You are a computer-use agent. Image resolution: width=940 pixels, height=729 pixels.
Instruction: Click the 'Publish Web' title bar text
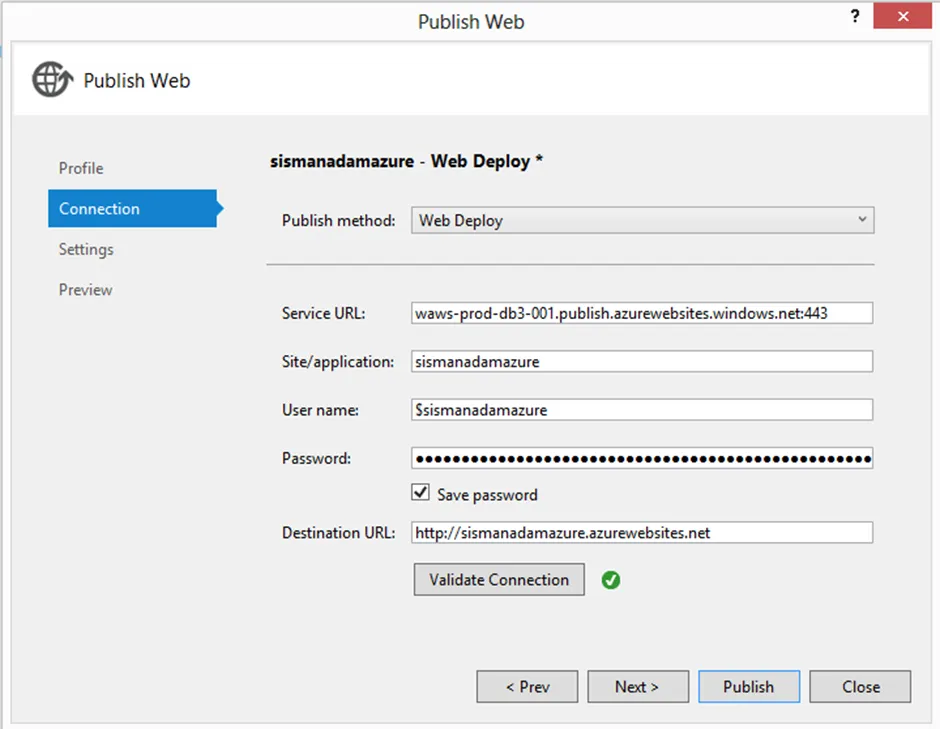[x=471, y=22]
